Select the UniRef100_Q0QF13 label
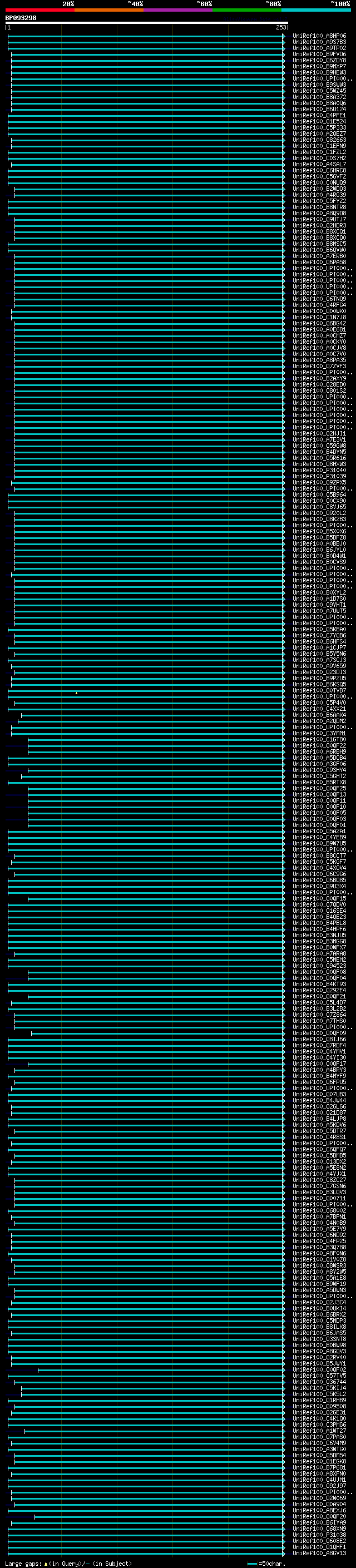Image resolution: width=356 pixels, height=1568 pixels. (319, 794)
